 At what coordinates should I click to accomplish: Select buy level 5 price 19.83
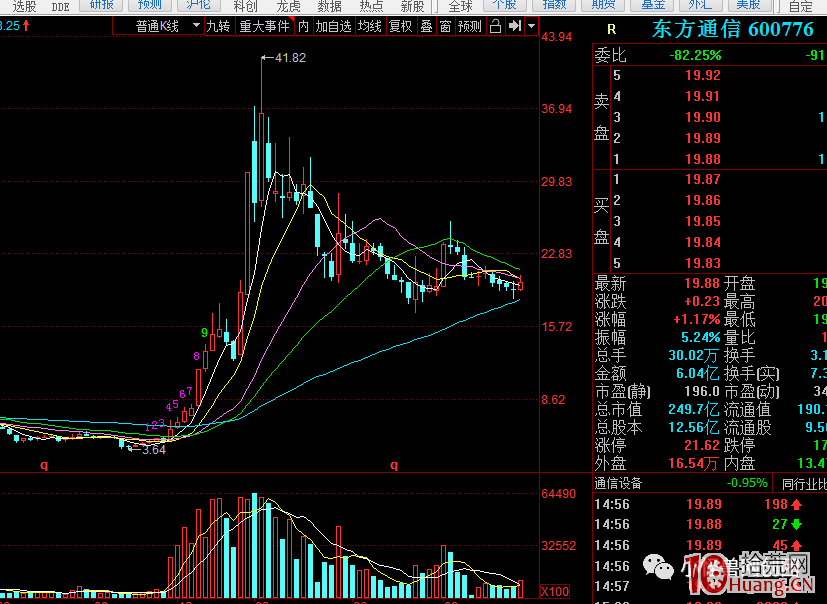[x=703, y=263]
